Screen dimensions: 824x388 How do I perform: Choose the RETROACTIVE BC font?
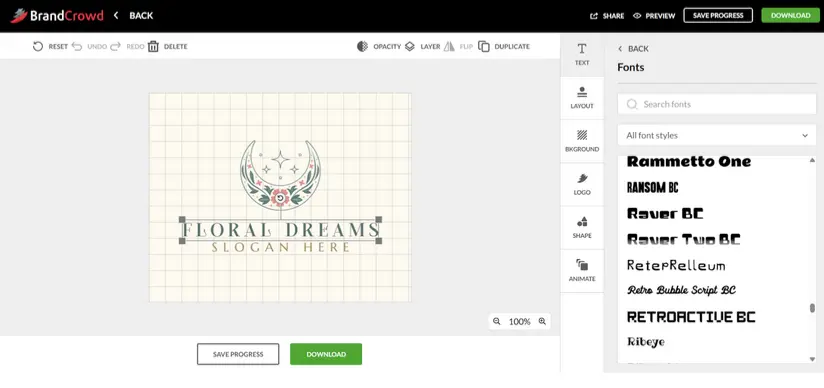(x=691, y=316)
